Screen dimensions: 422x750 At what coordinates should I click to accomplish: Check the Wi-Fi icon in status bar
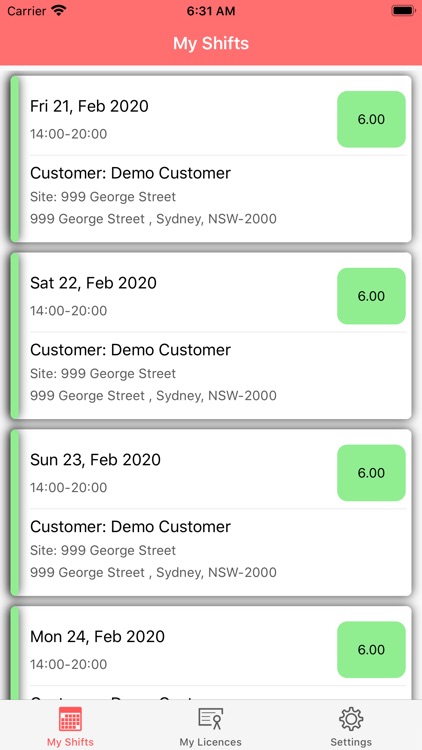pos(59,11)
